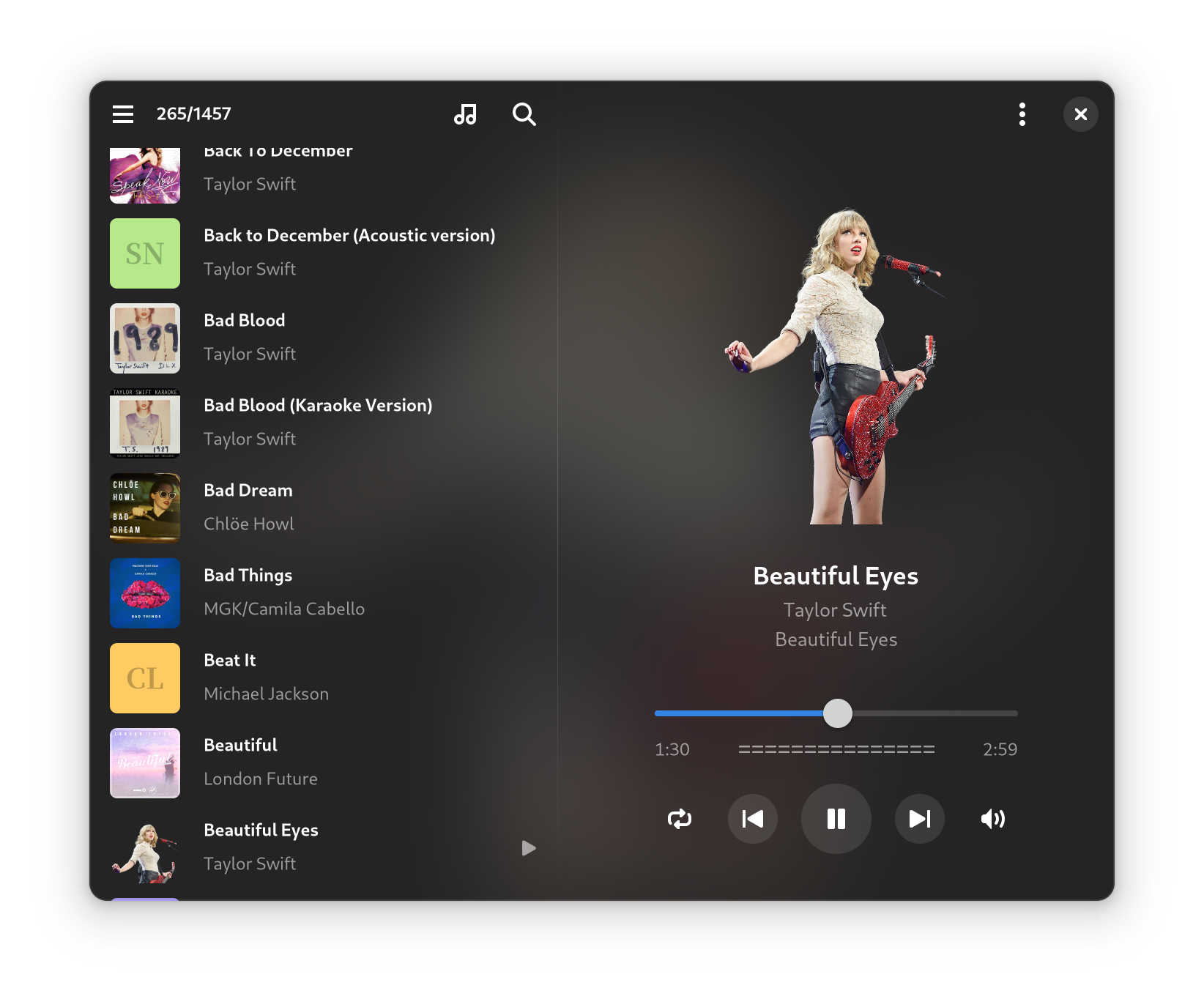Click the large now-playing cover art
Image resolution: width=1204 pixels, height=999 pixels.
click(836, 366)
